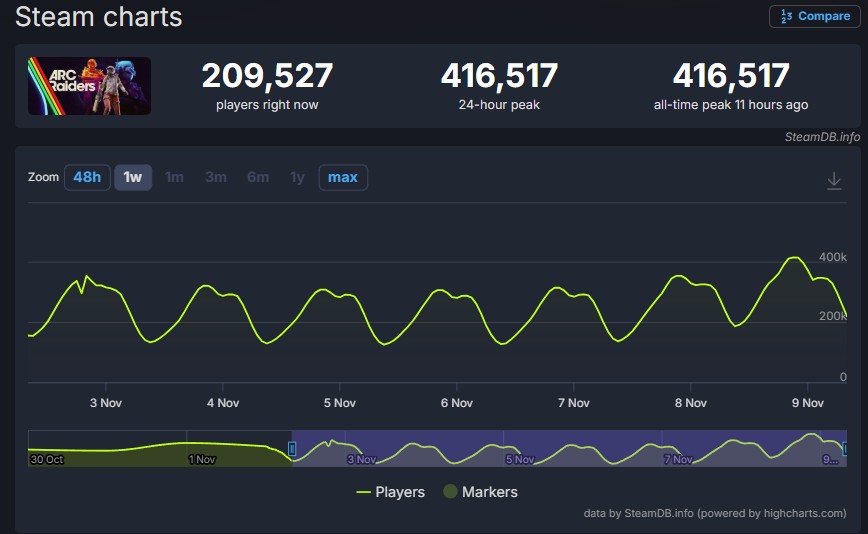Click the 9 Nov axis label
The width and height of the screenshot is (868, 534).
click(x=808, y=403)
